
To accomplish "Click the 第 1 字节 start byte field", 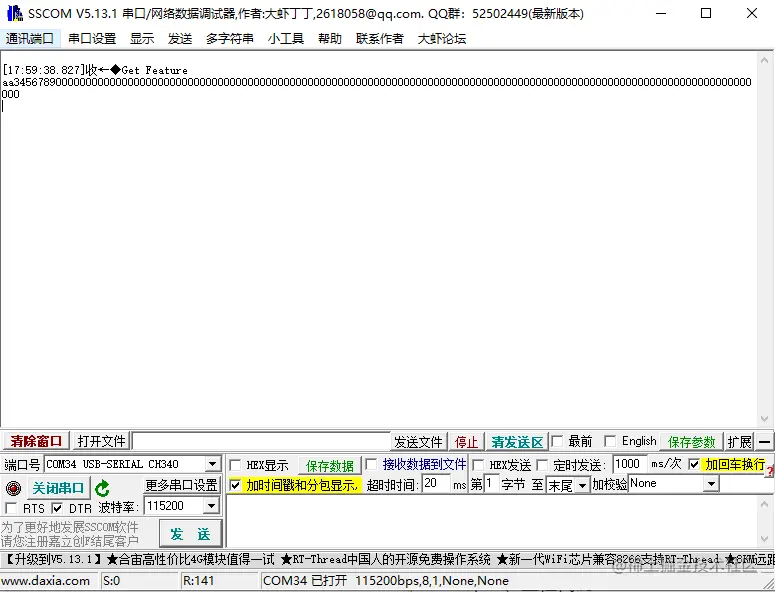I will (492, 484).
